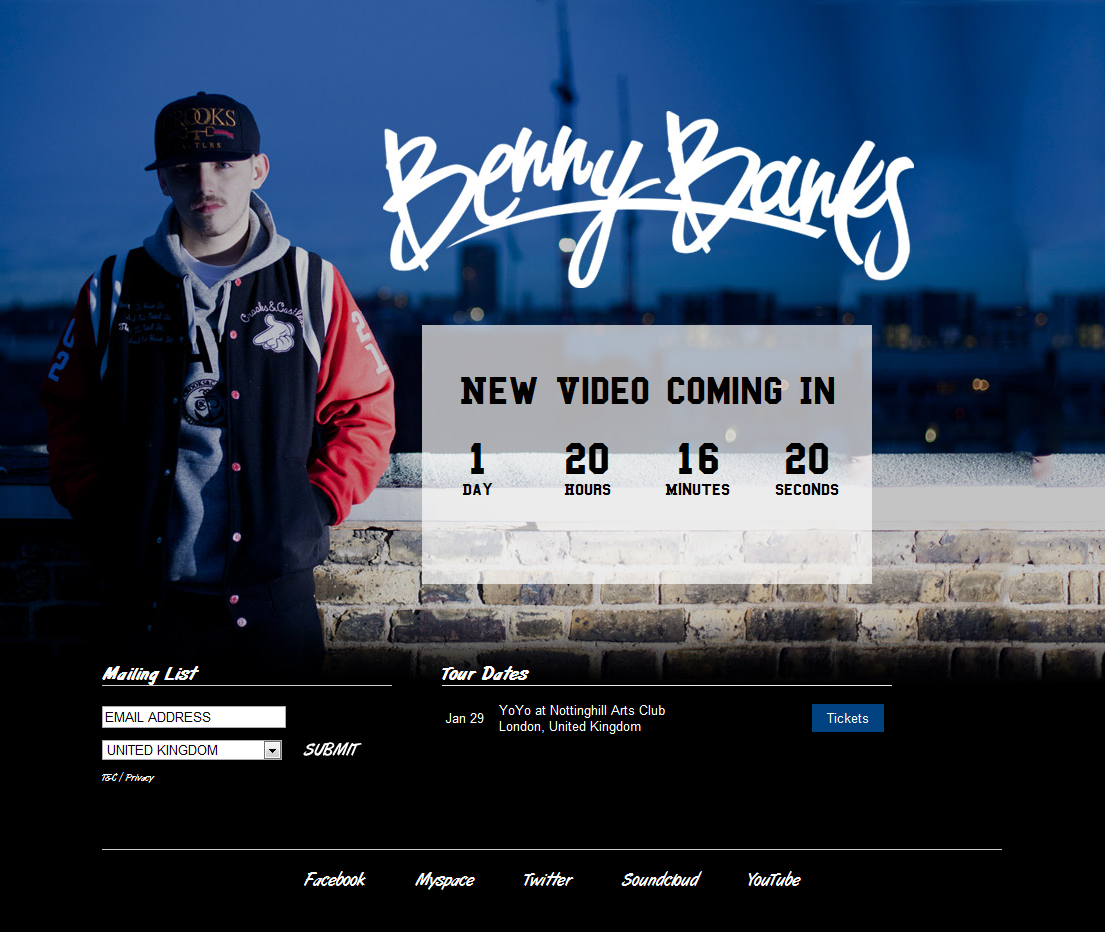Open the Privacy link
1105x932 pixels.
(140, 778)
